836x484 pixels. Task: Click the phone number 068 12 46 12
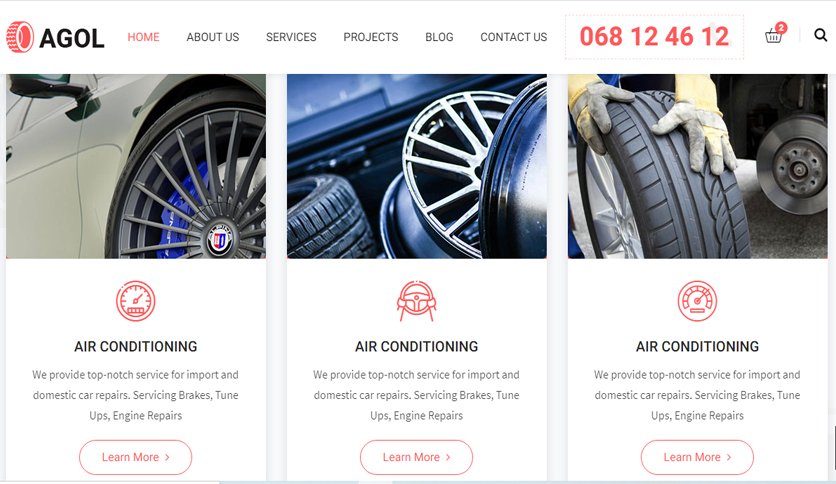point(654,37)
